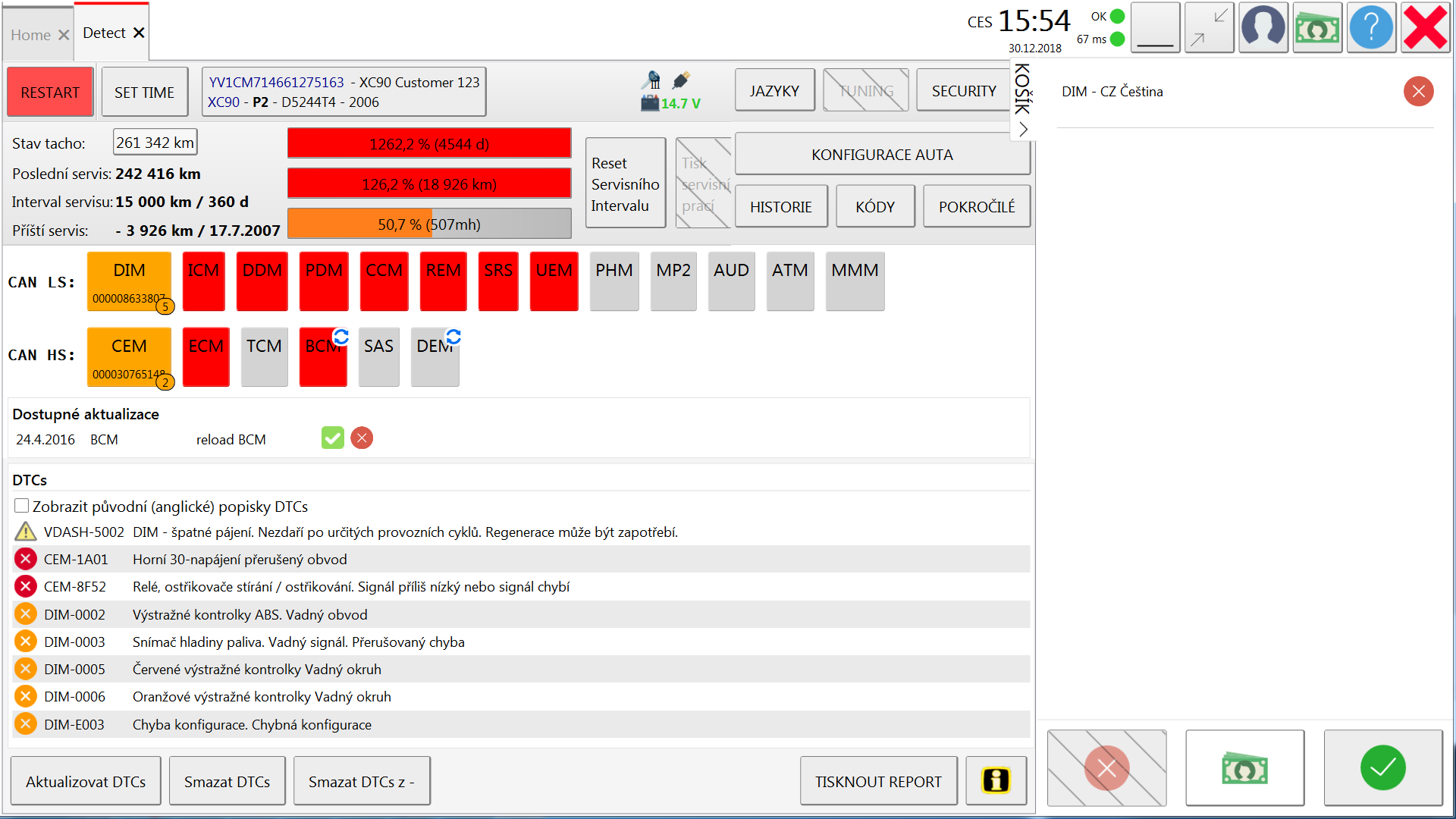Click the resize arrows icon in the top bar
The image size is (1456, 819).
tap(1209, 27)
